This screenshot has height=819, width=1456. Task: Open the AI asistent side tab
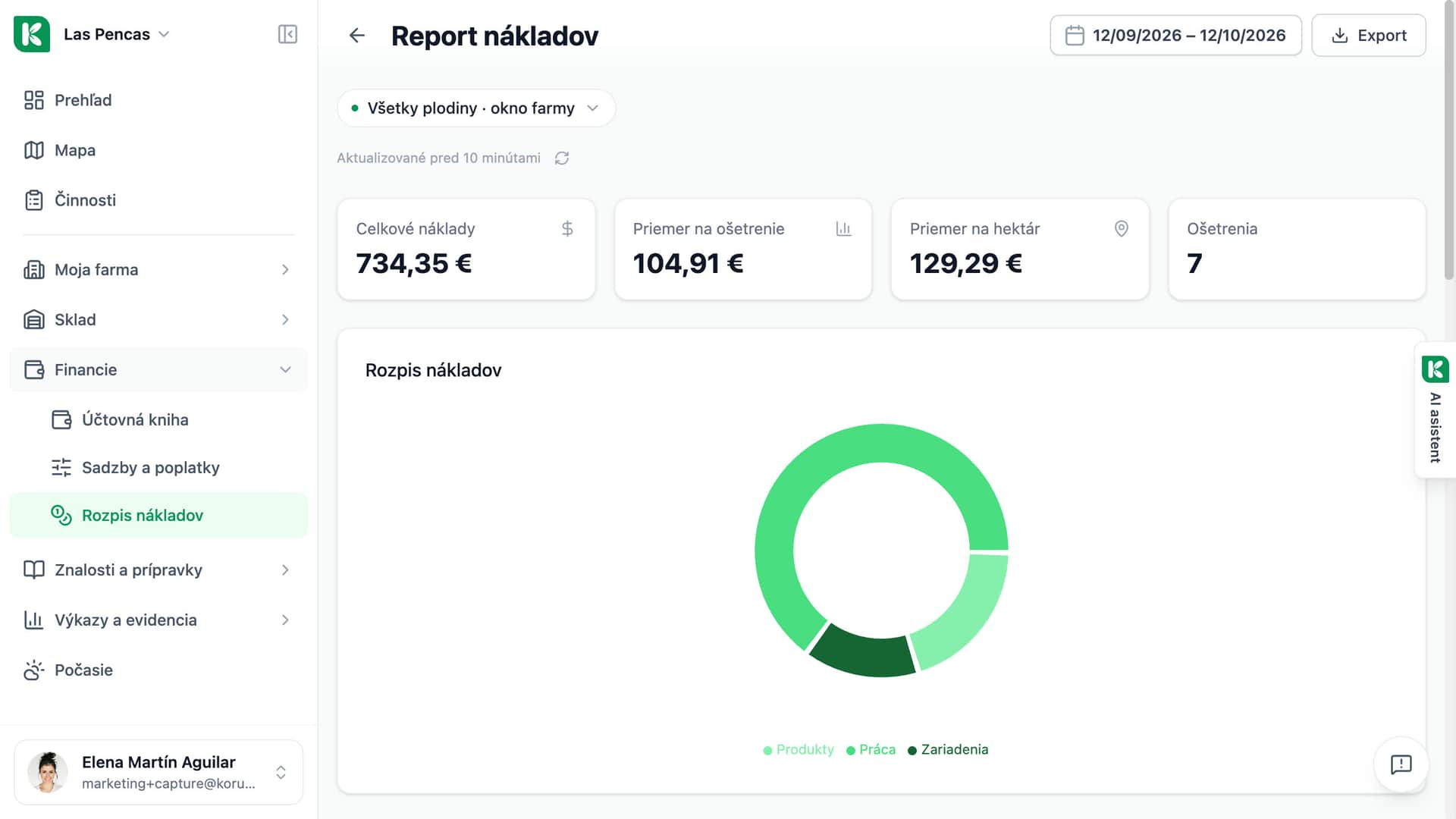(x=1435, y=410)
